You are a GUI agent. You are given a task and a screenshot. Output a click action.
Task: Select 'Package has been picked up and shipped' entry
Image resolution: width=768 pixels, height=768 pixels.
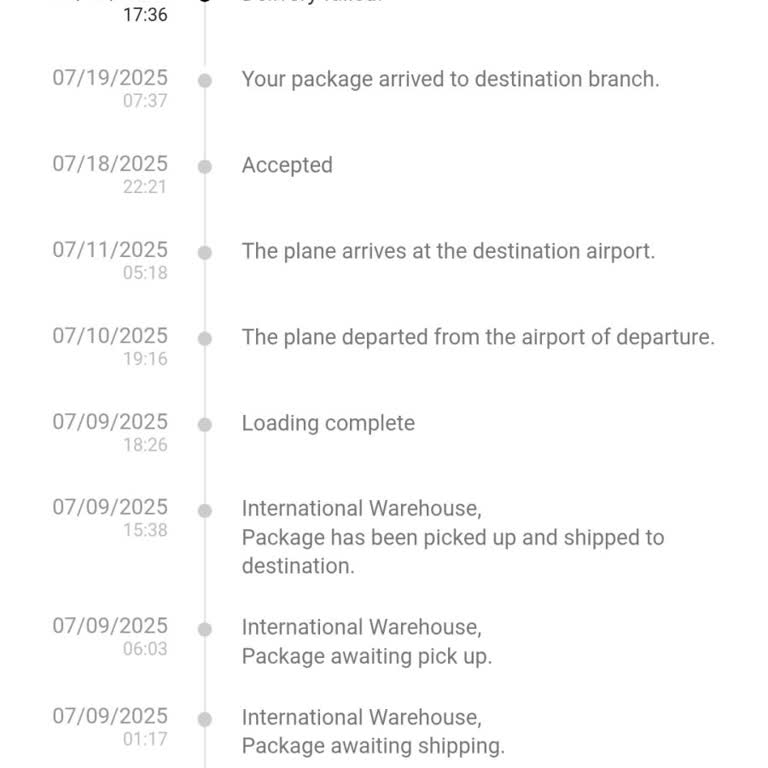(x=452, y=538)
